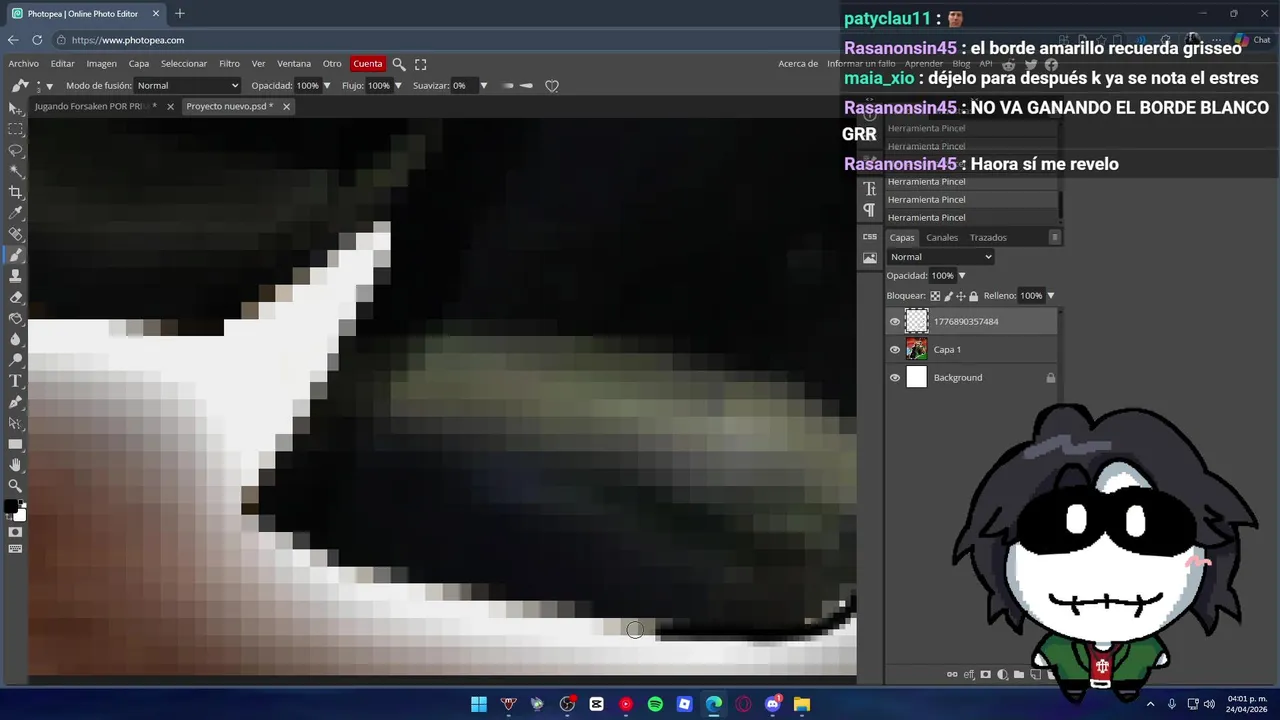
Task: Hide the Capa 1 layer
Action: 895,350
